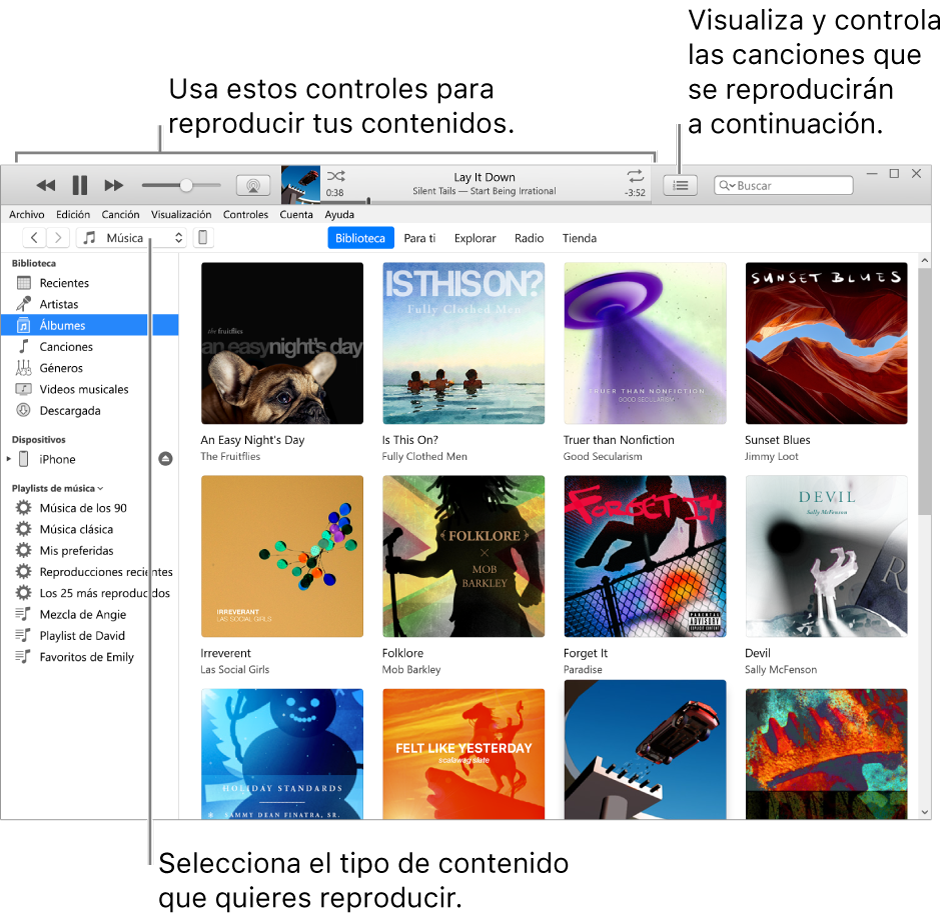Open Mis preferidas smart playlist

(x=89, y=550)
